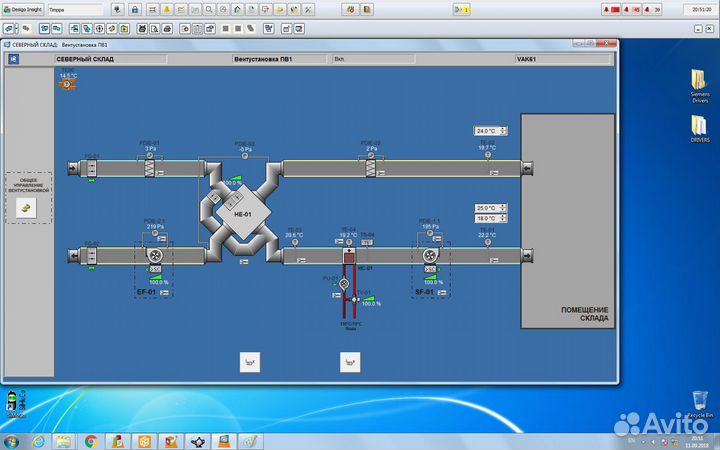The width and height of the screenshot is (720, 450).
Task: Click the HC-01 heating coil icon
Action: (x=349, y=256)
